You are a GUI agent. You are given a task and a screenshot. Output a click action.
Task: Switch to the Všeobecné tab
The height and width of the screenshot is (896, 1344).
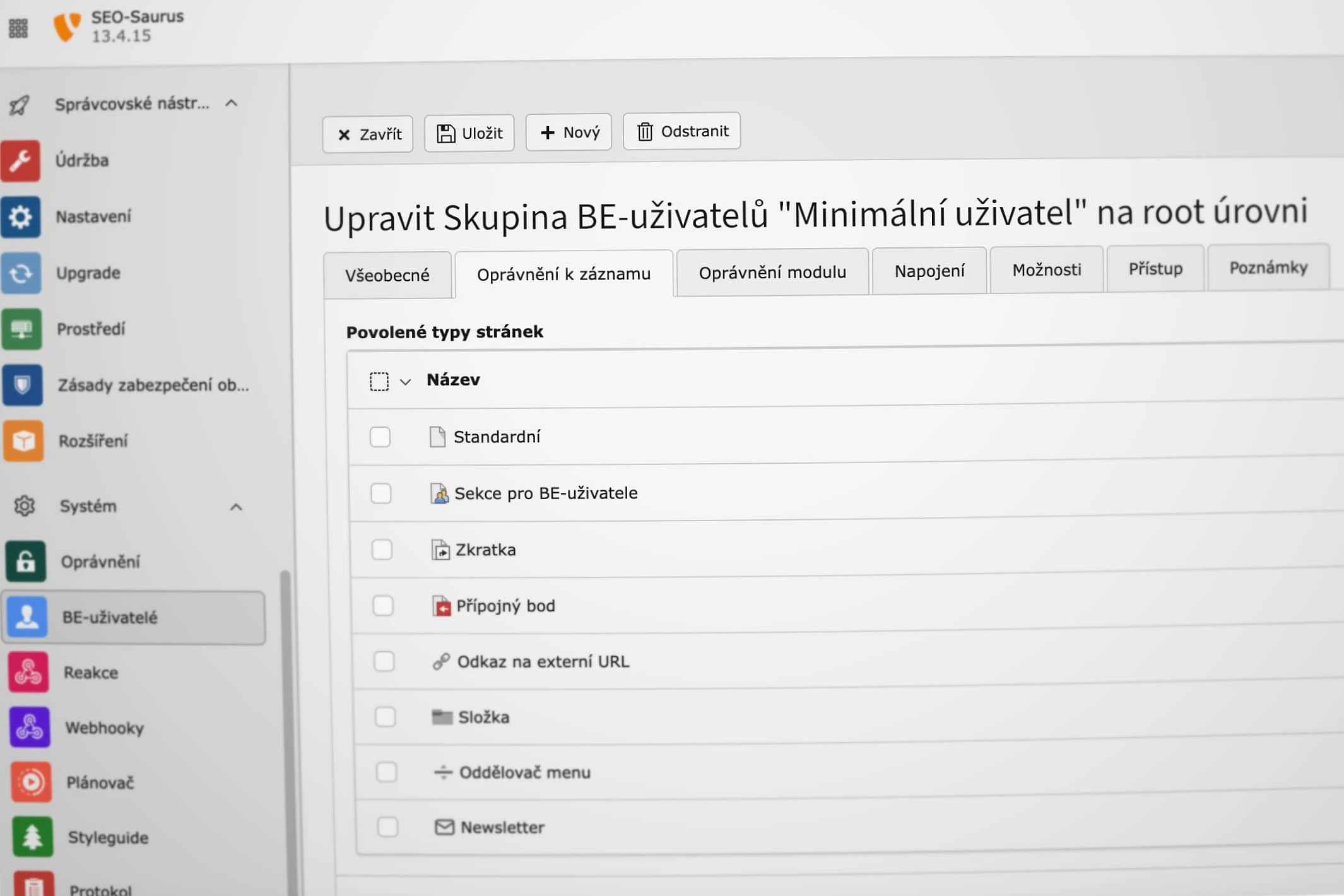tap(387, 276)
